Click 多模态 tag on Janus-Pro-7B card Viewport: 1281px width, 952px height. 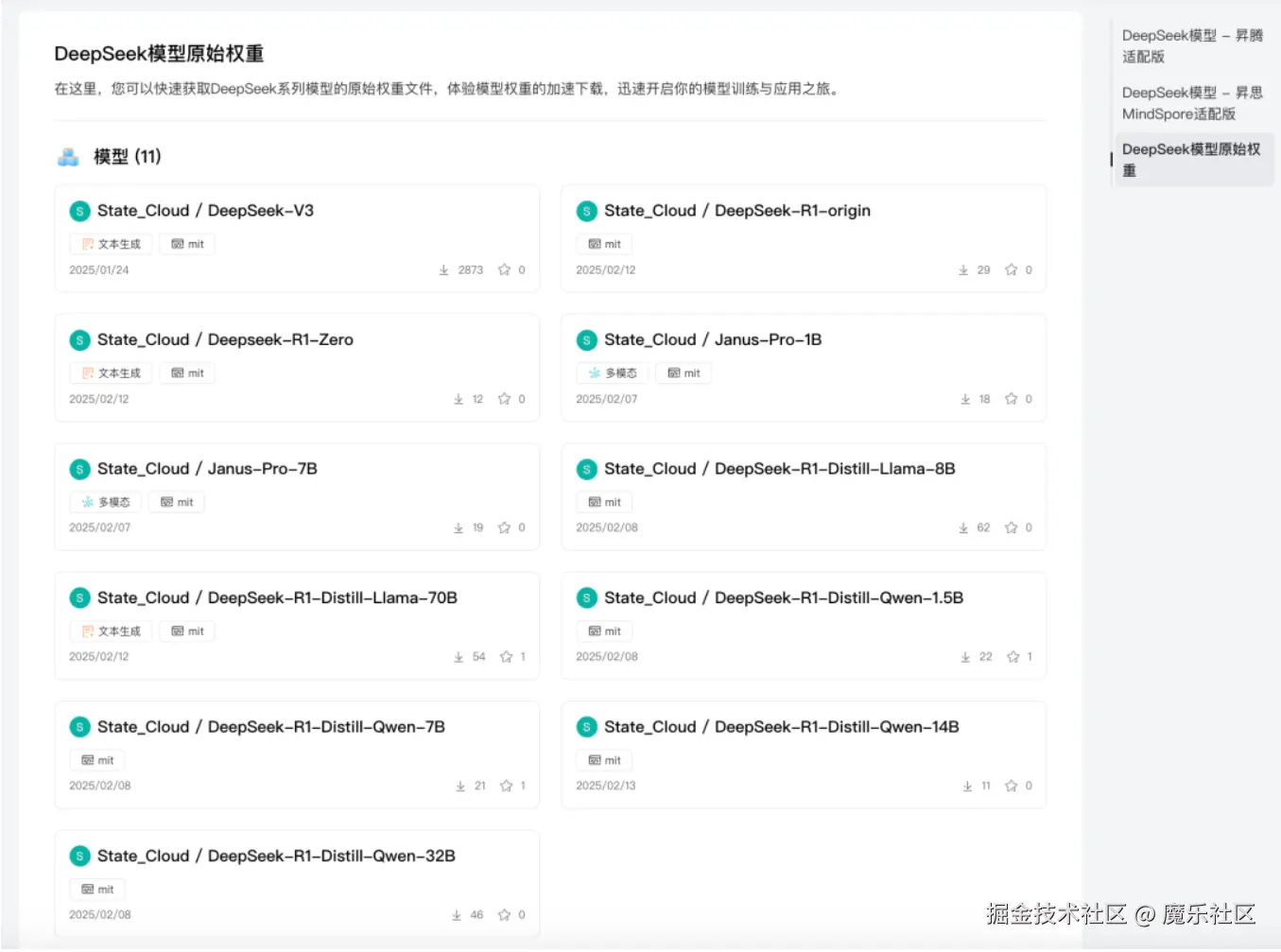tap(105, 502)
